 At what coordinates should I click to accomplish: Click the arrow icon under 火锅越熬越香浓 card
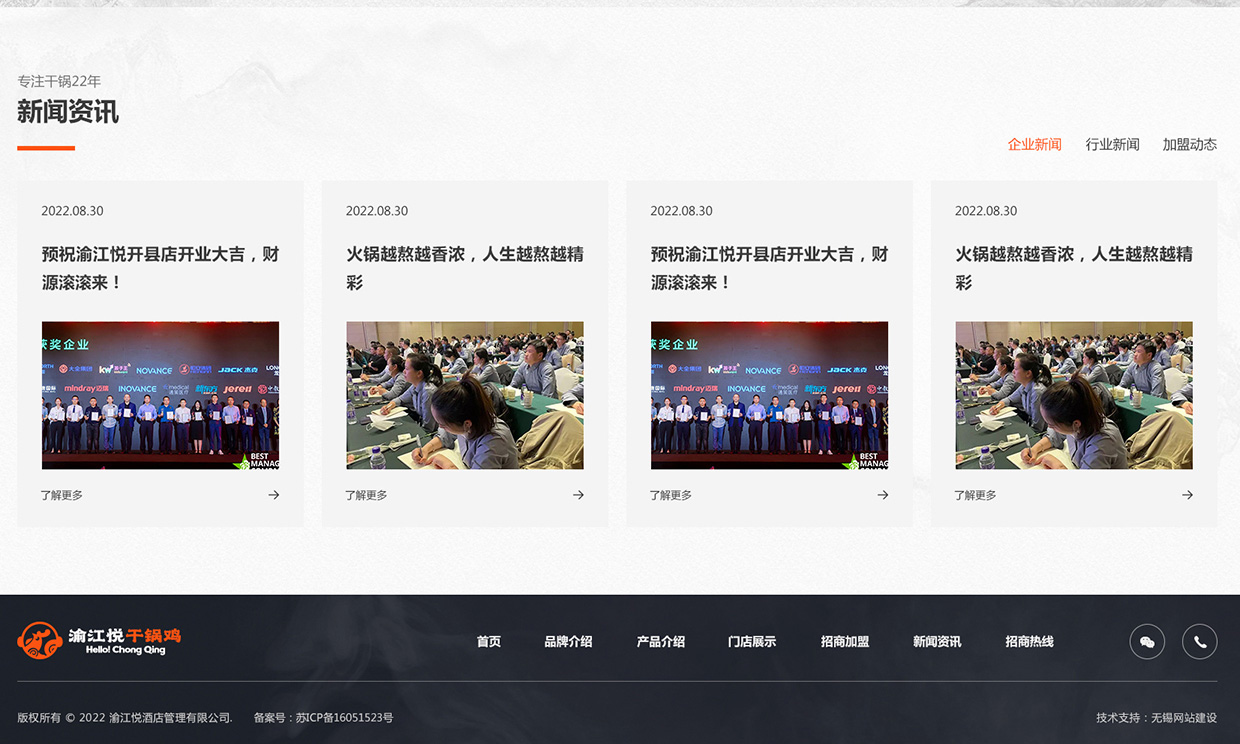pyautogui.click(x=578, y=494)
